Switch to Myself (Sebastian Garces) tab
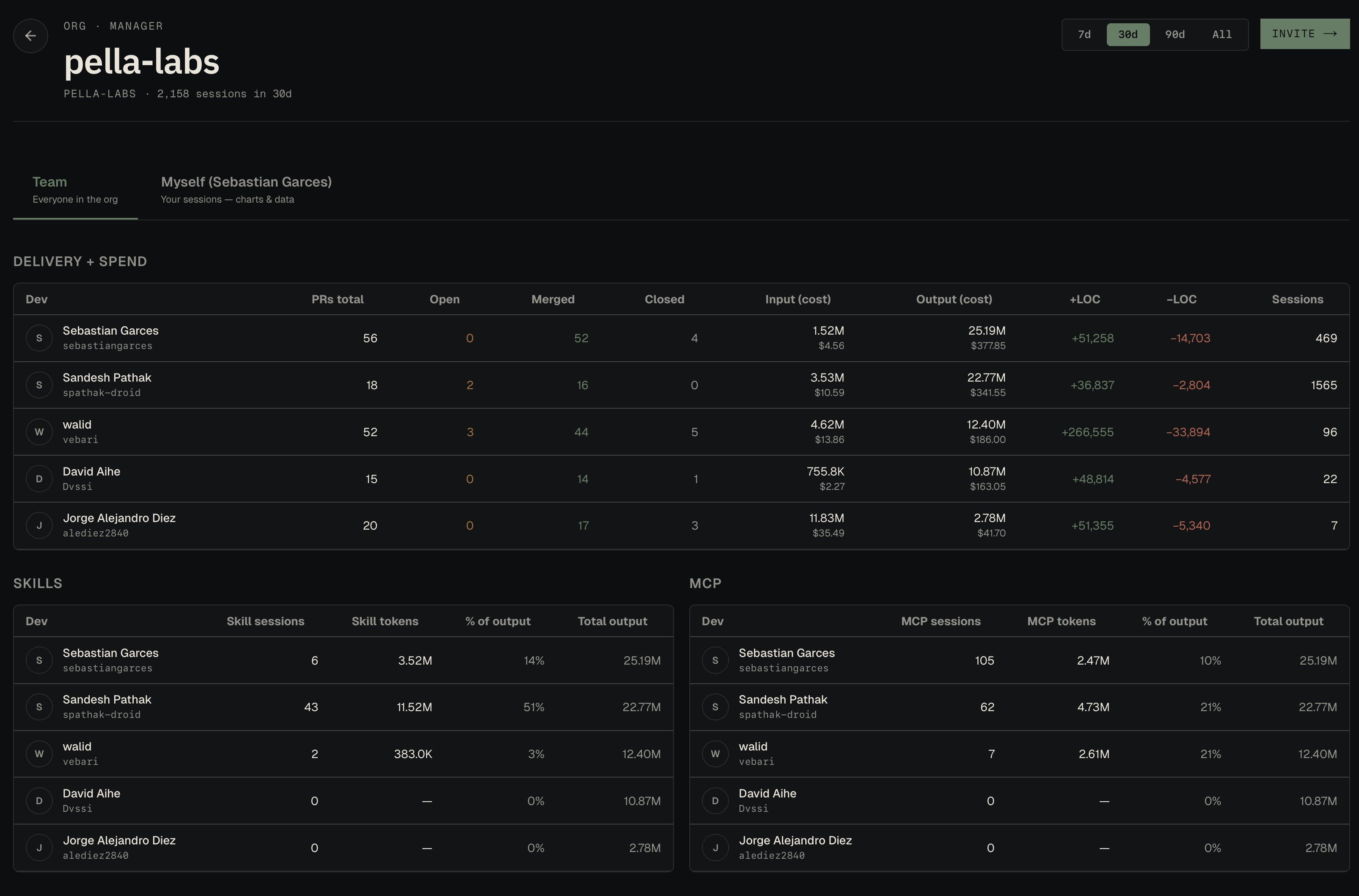This screenshot has width=1359, height=896. click(246, 190)
